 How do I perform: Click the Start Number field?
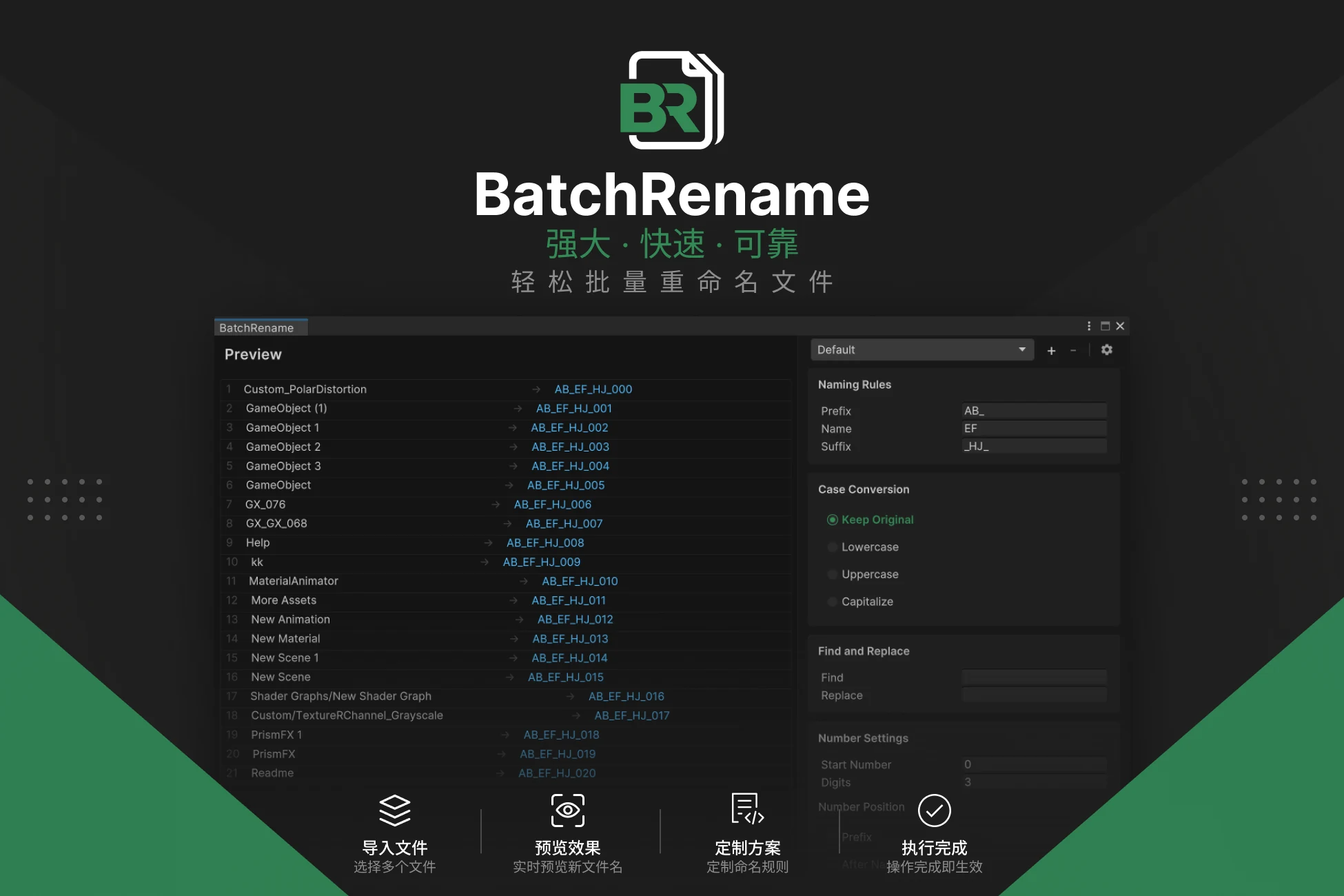(1034, 764)
